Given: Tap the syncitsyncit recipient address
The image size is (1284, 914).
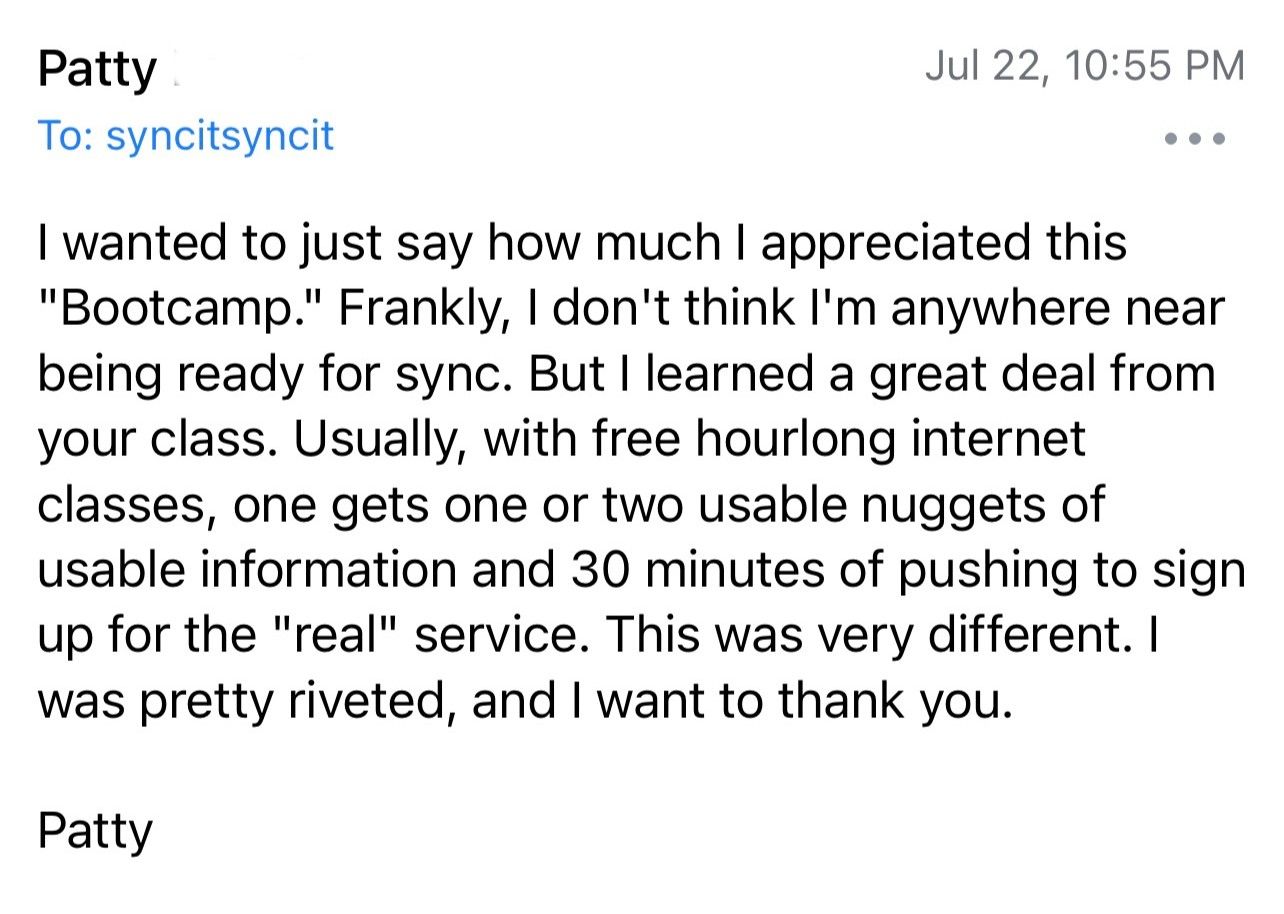Looking at the screenshot, I should 219,136.
